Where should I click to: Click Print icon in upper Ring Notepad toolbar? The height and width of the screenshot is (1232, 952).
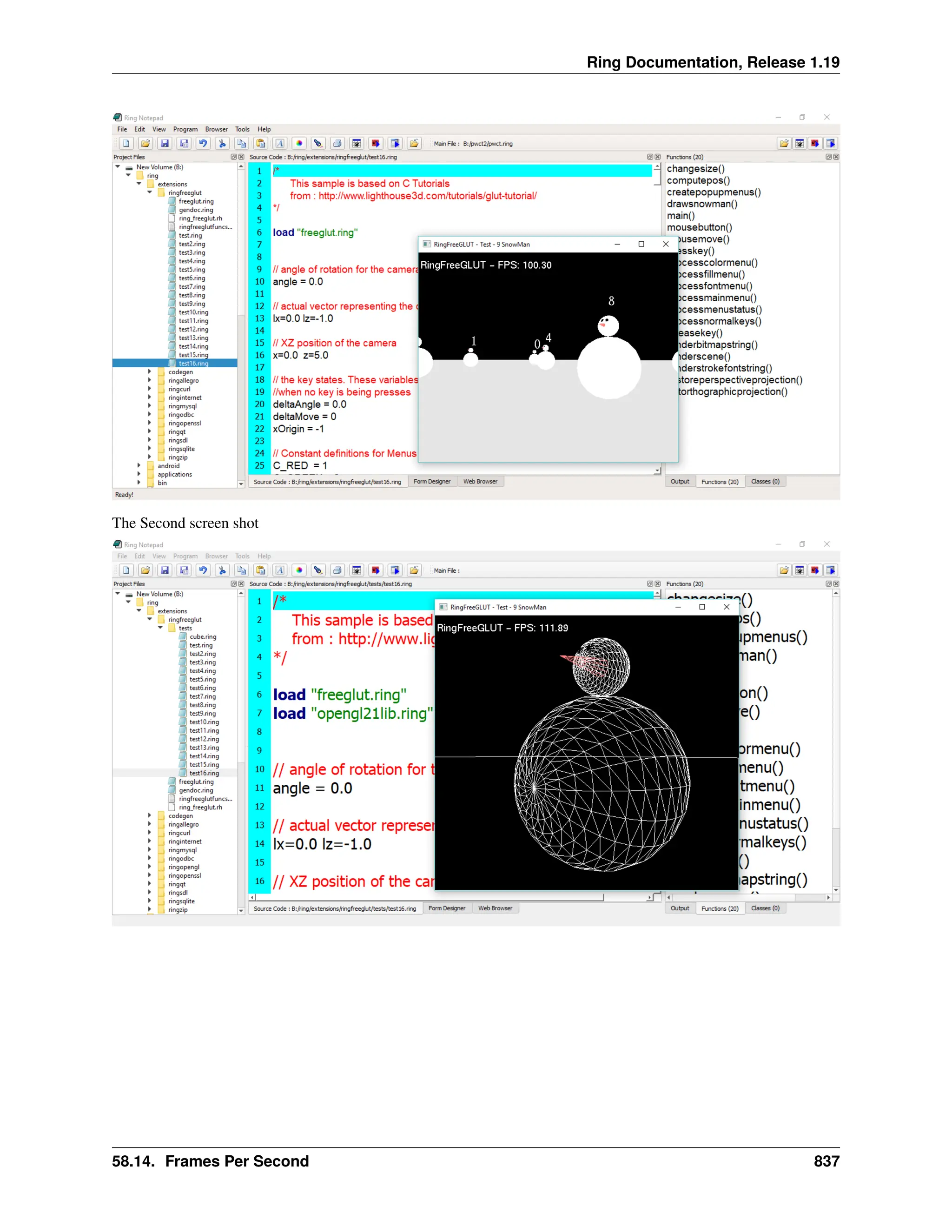point(337,143)
